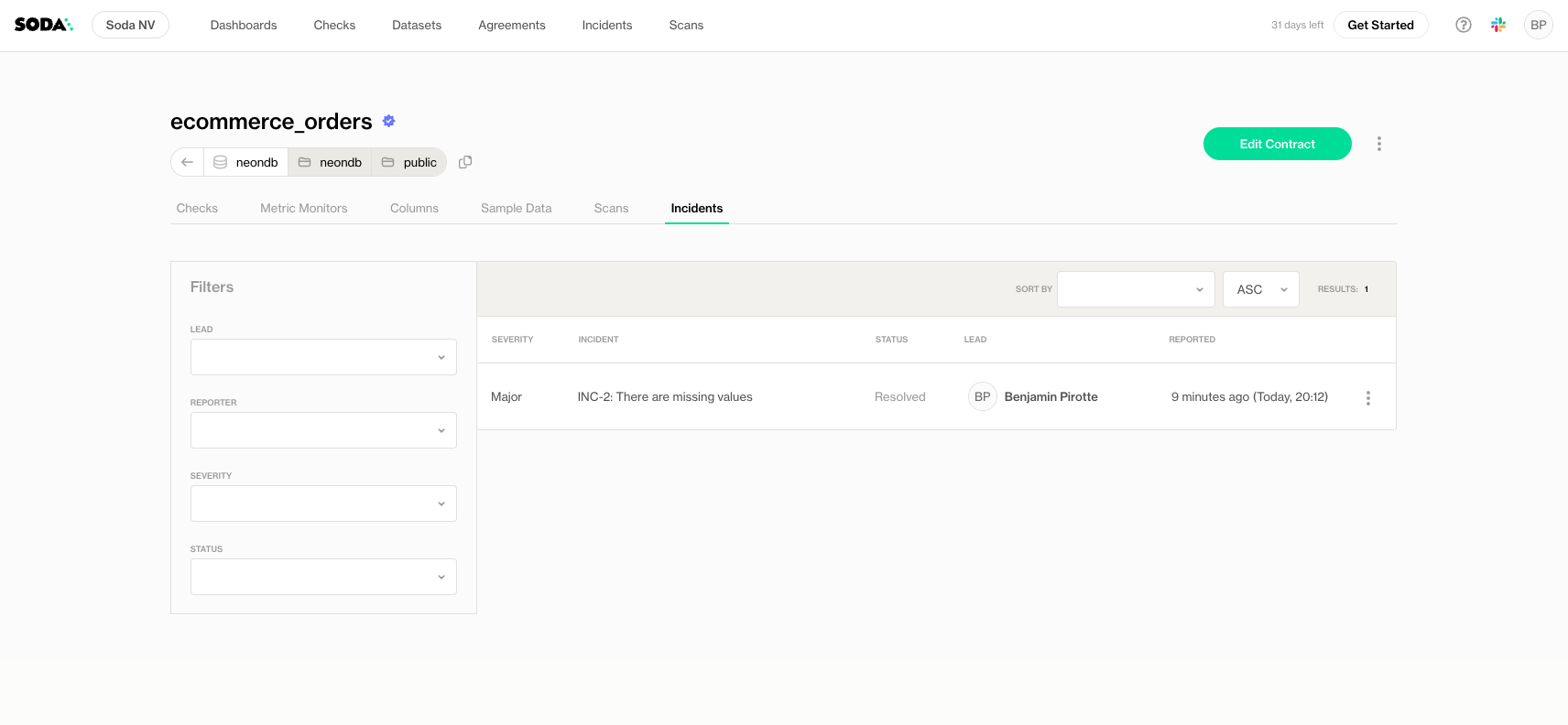Open Datasets in top navigation

tap(417, 25)
